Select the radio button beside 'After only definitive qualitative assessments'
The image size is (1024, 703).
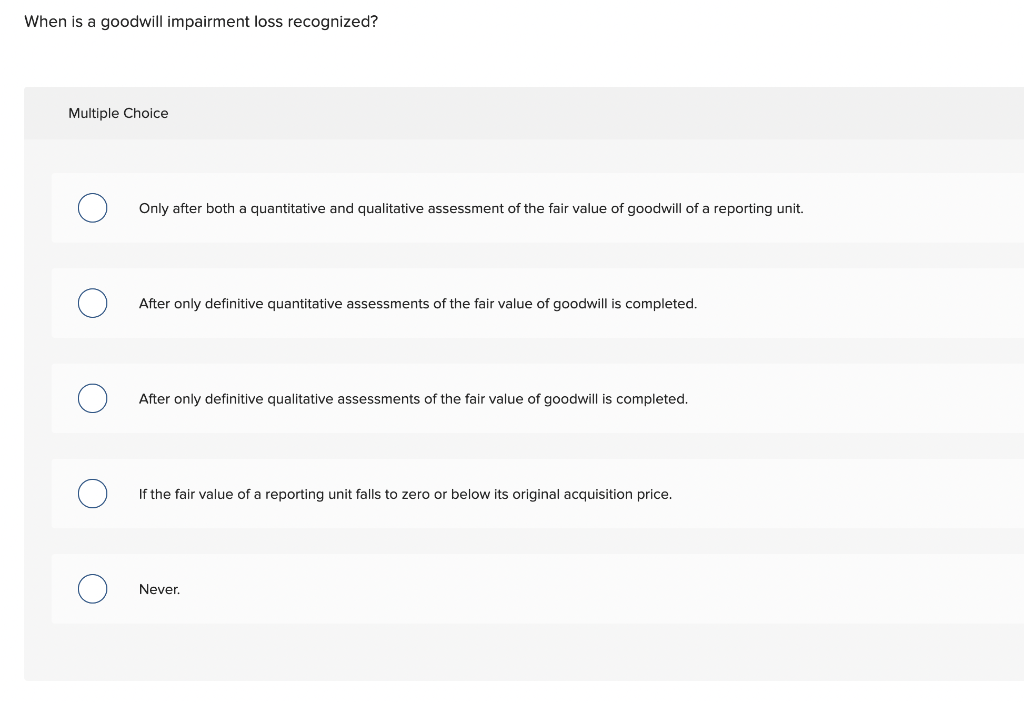(x=92, y=398)
